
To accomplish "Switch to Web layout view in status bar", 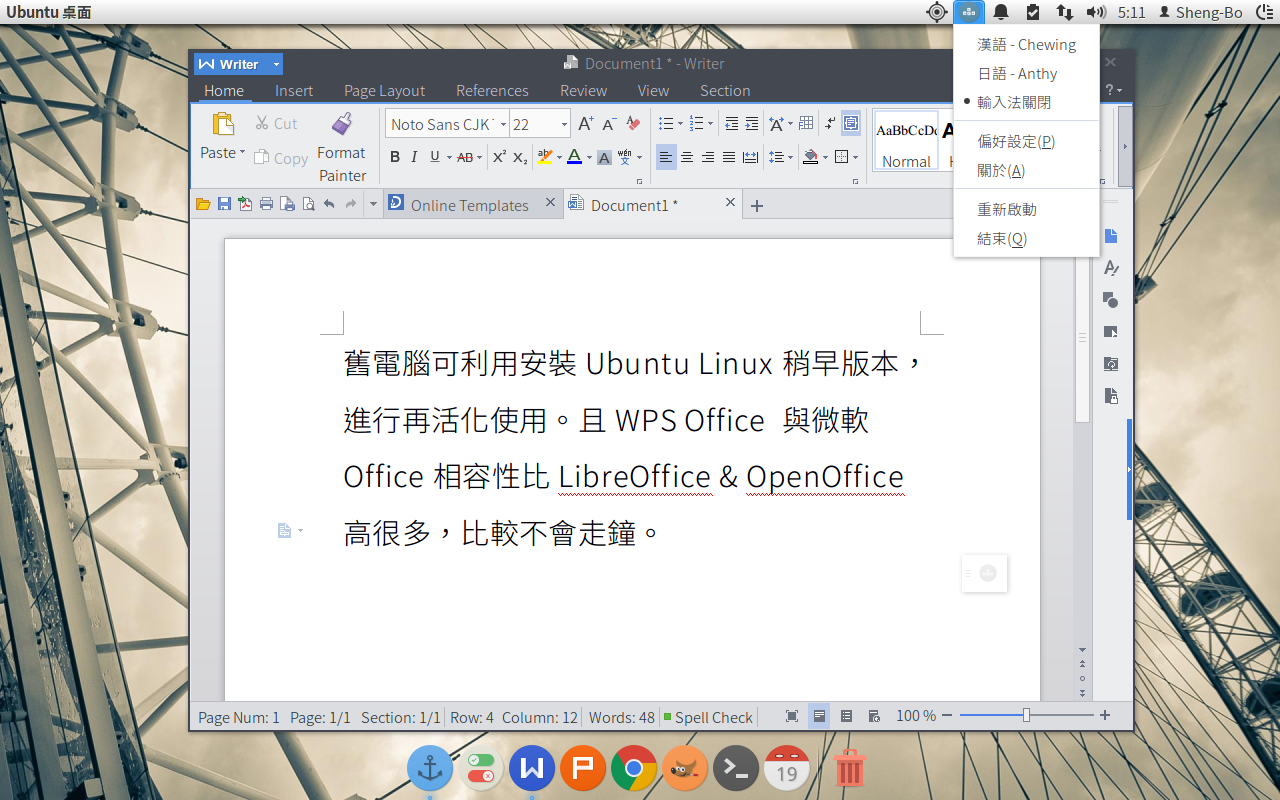I will tap(874, 716).
